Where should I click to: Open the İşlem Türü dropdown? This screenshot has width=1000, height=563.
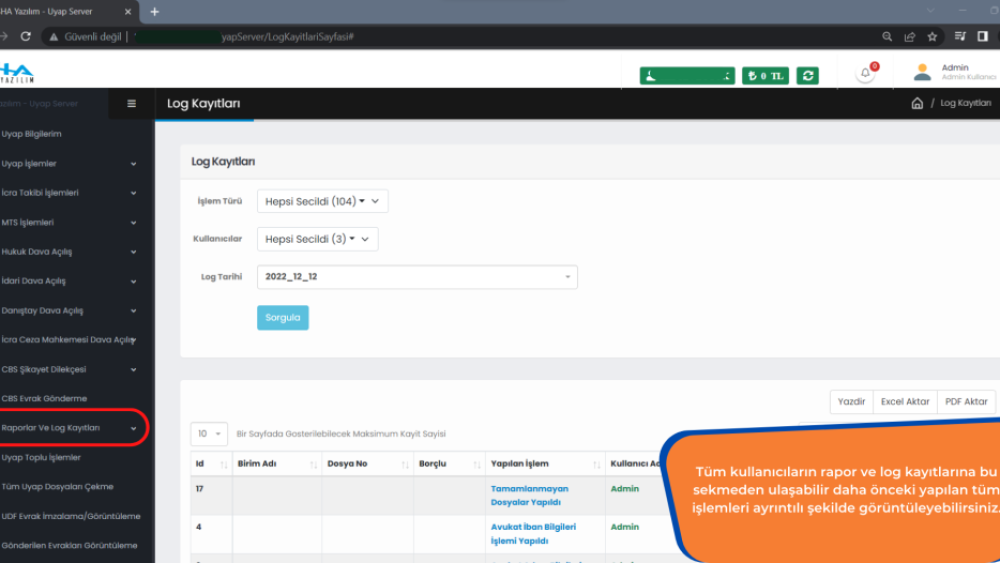click(322, 201)
